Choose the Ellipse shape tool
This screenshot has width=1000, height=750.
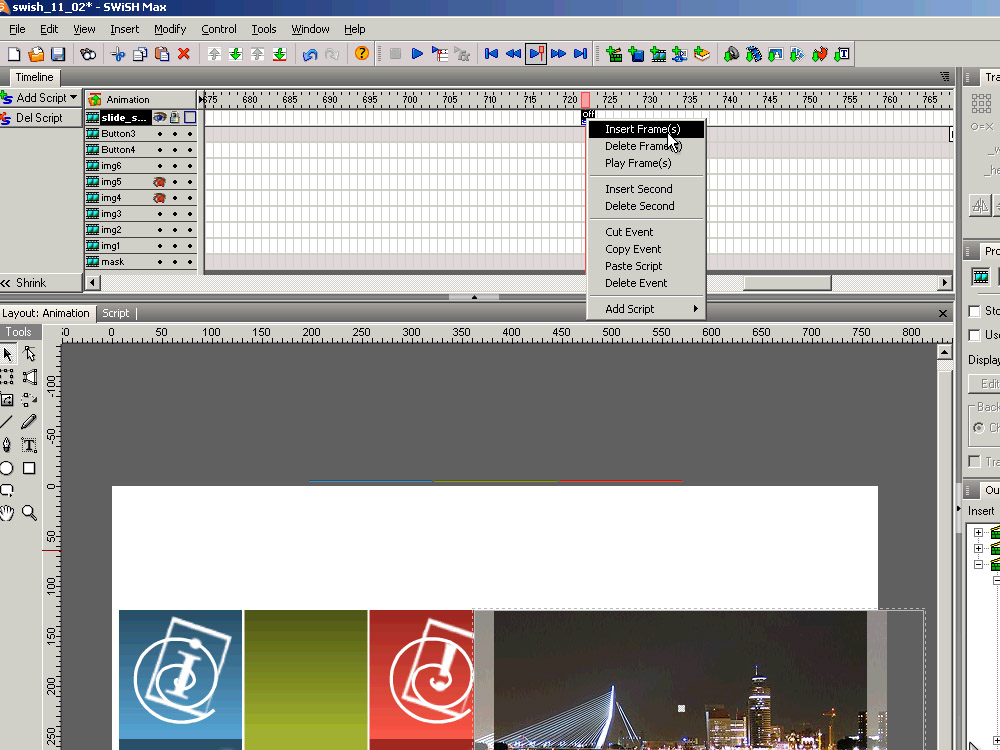(x=7, y=468)
